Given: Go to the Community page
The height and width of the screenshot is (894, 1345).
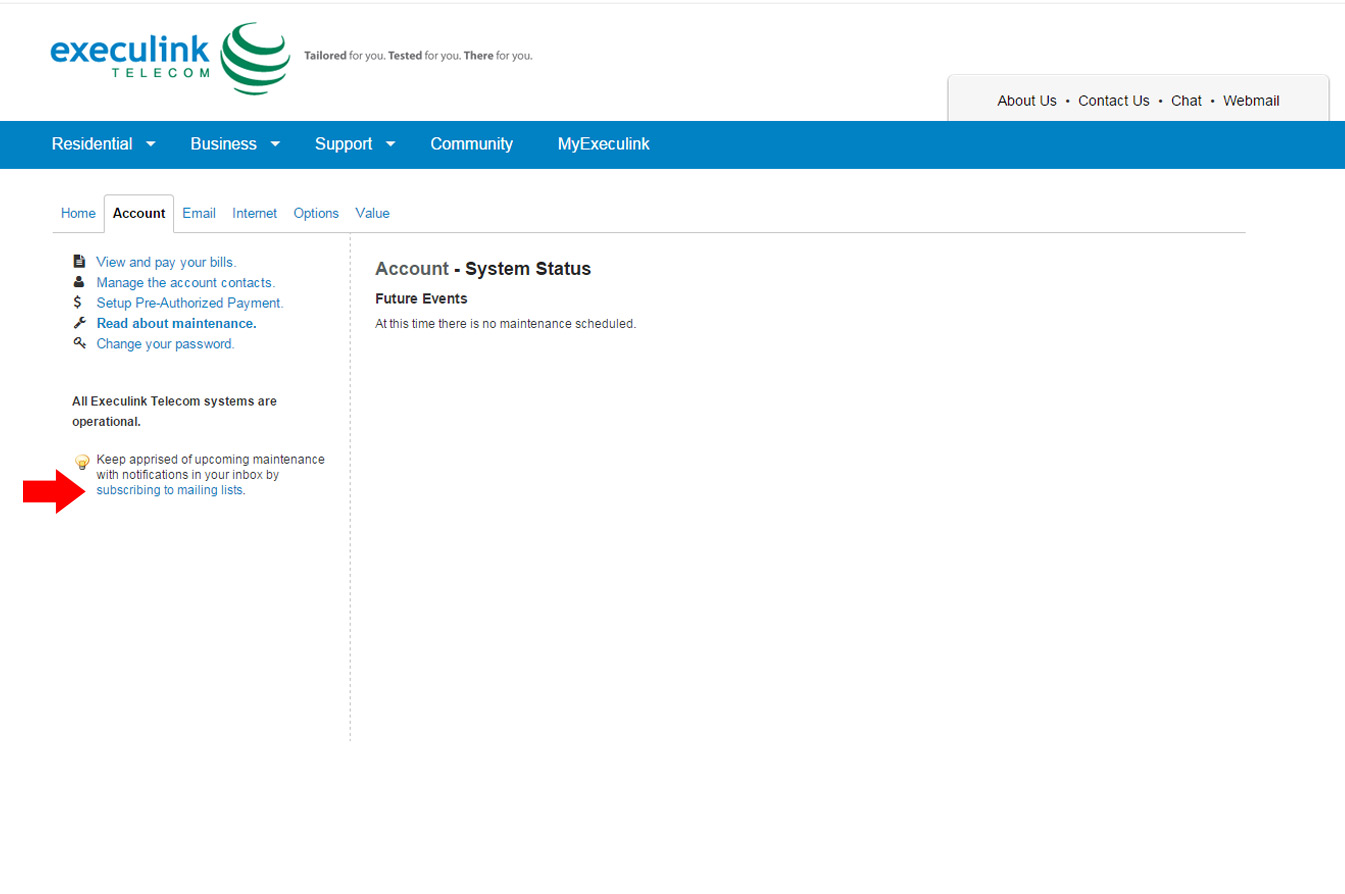Looking at the screenshot, I should pyautogui.click(x=471, y=144).
